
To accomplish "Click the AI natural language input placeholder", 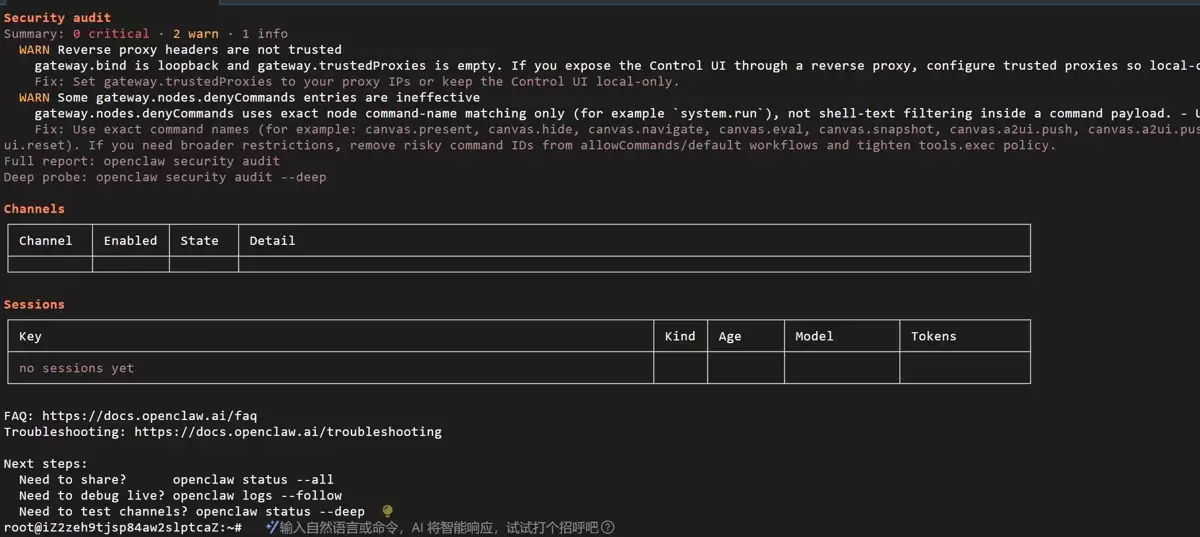I will click(x=438, y=527).
